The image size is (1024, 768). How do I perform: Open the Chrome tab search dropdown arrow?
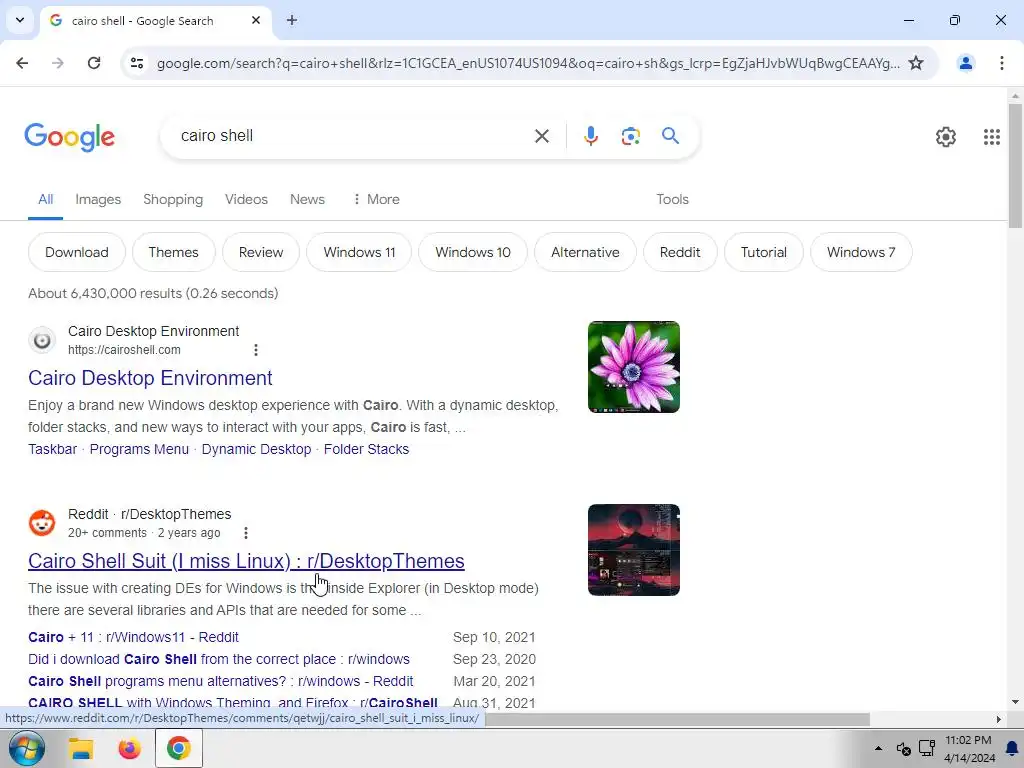pyautogui.click(x=20, y=20)
